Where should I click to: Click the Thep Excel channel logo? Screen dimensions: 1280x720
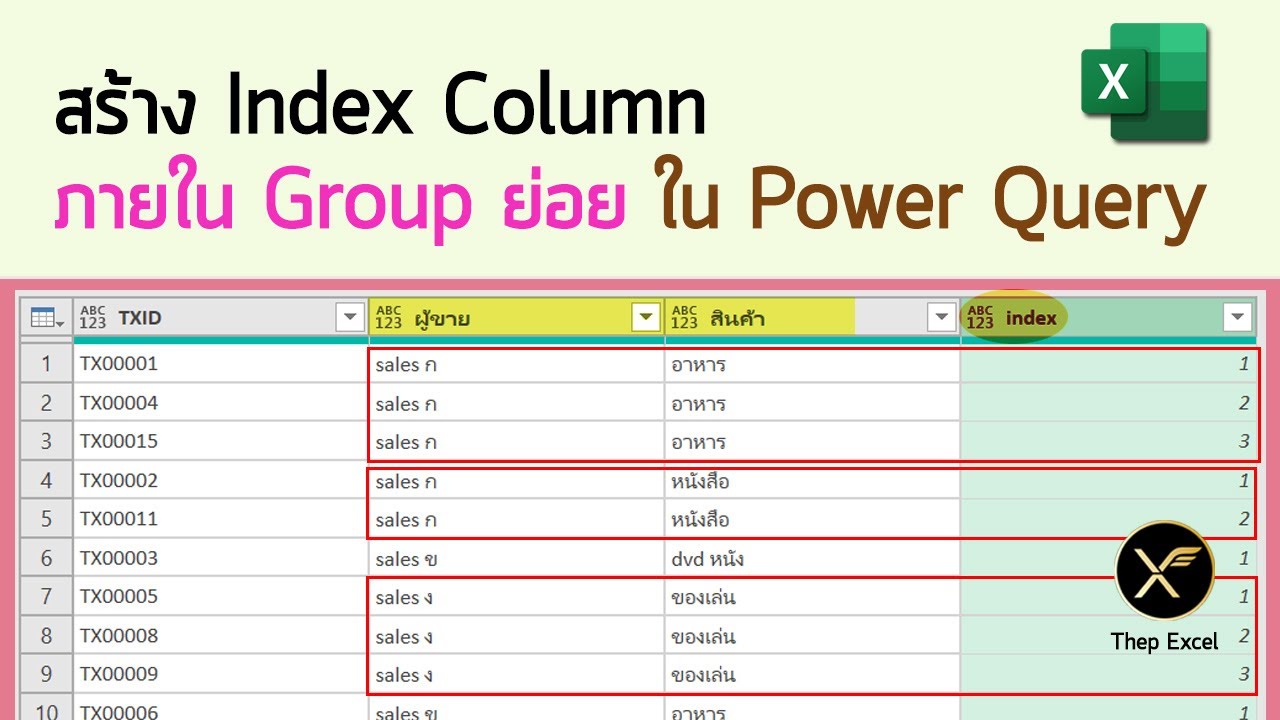coord(1164,570)
